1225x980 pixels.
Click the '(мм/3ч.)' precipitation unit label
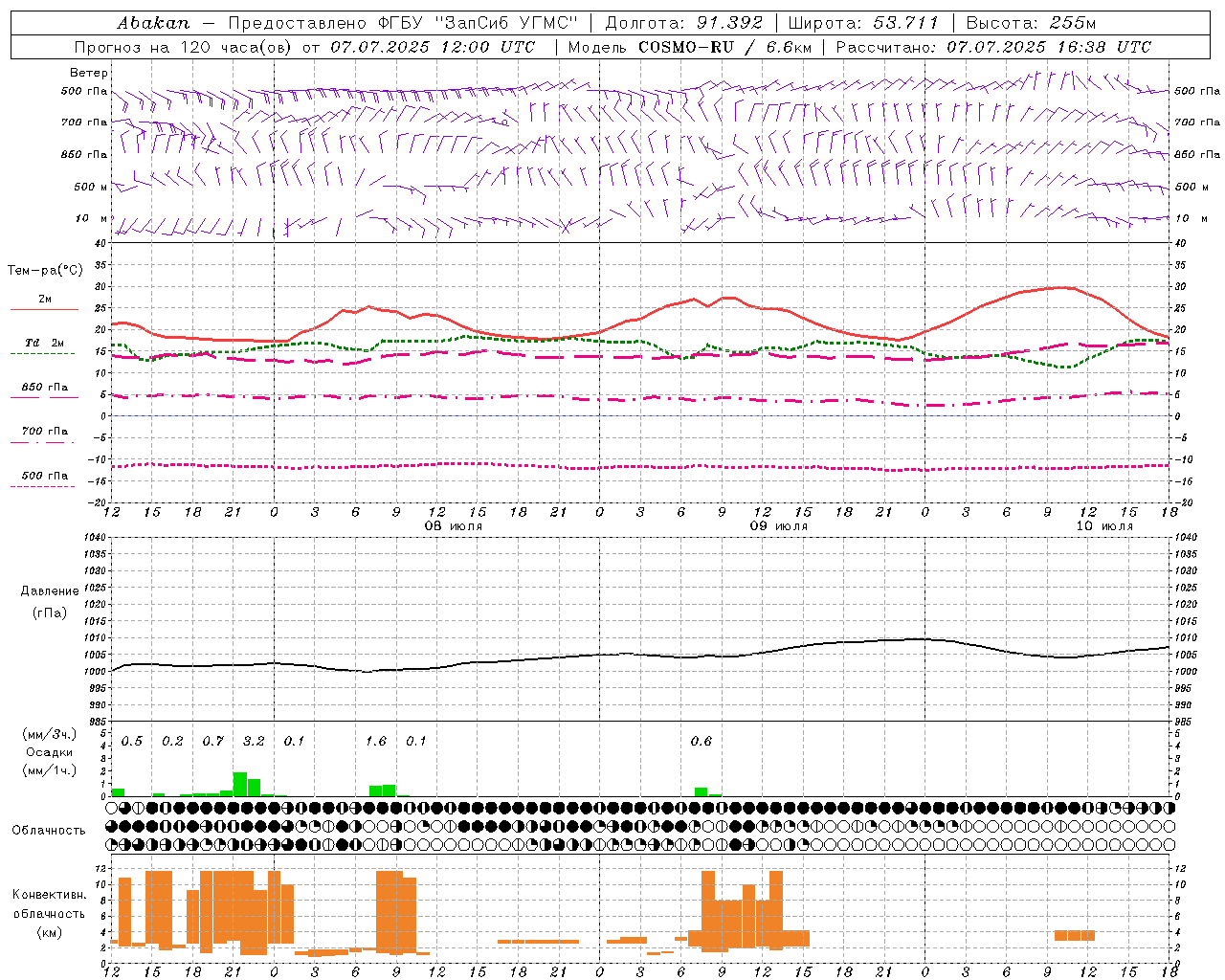click(x=49, y=734)
